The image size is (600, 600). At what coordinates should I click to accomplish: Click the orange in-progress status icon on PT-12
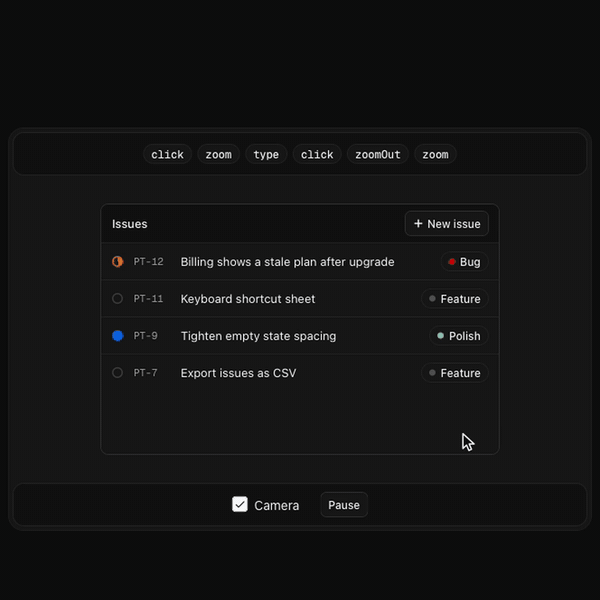tap(117, 262)
